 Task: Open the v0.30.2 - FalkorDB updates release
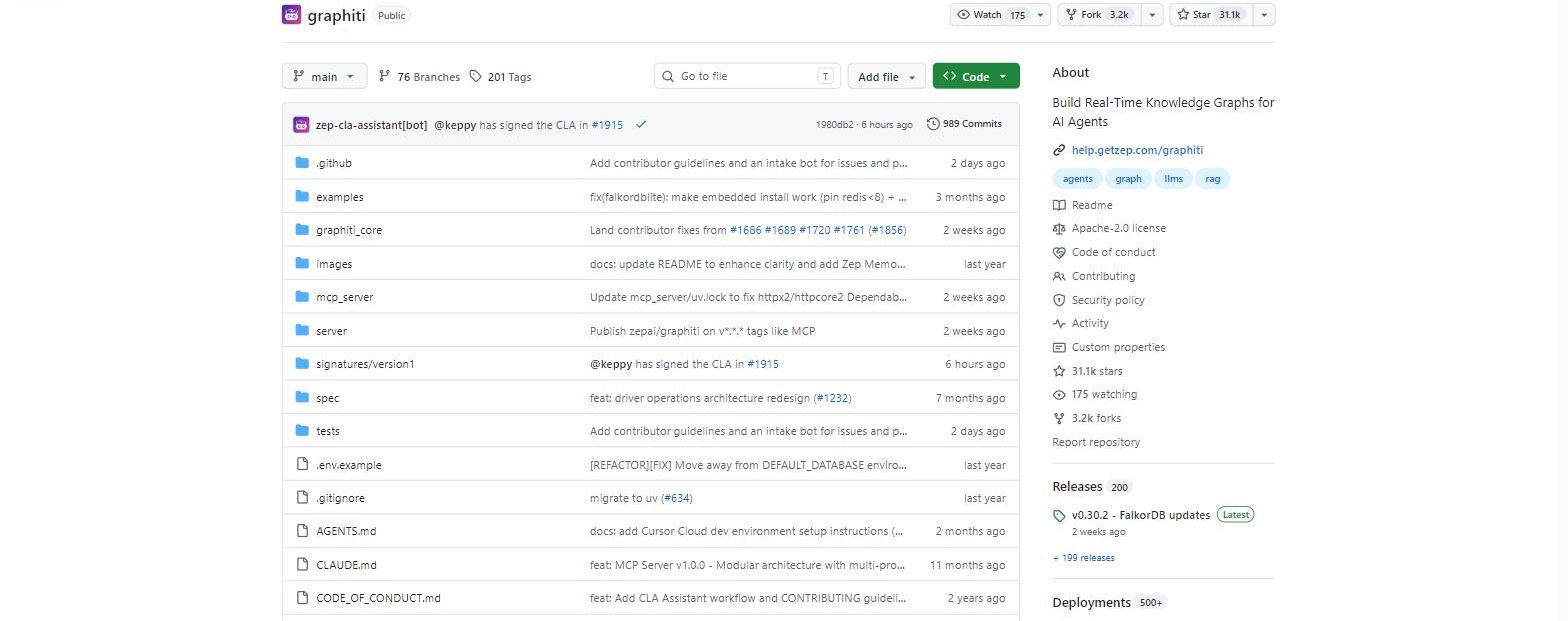(x=1141, y=516)
